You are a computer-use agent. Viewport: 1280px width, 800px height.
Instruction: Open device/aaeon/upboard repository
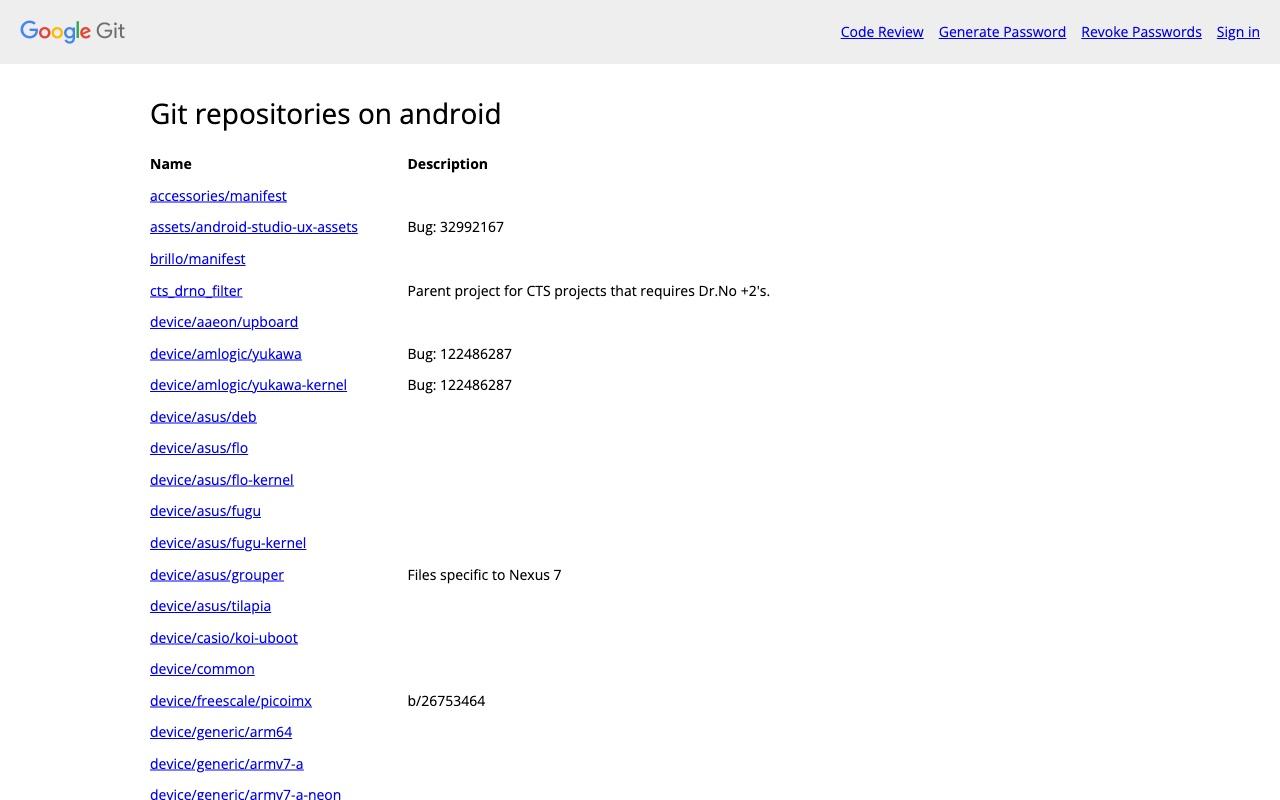[x=224, y=322]
